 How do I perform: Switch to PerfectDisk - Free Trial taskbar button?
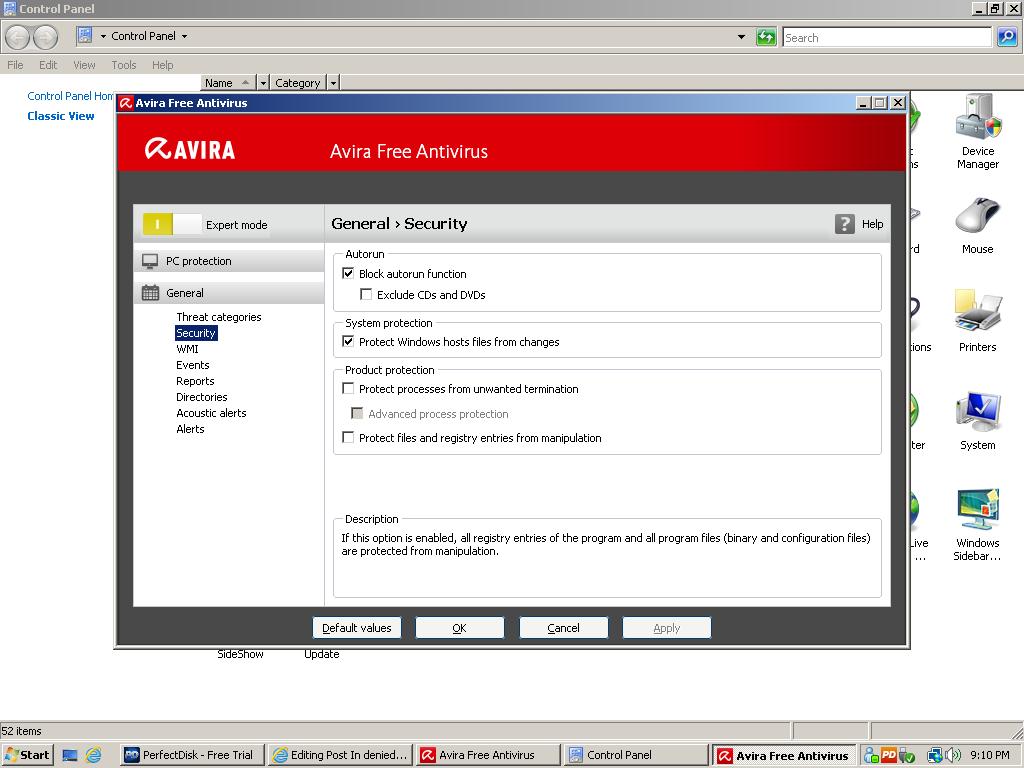coord(193,755)
